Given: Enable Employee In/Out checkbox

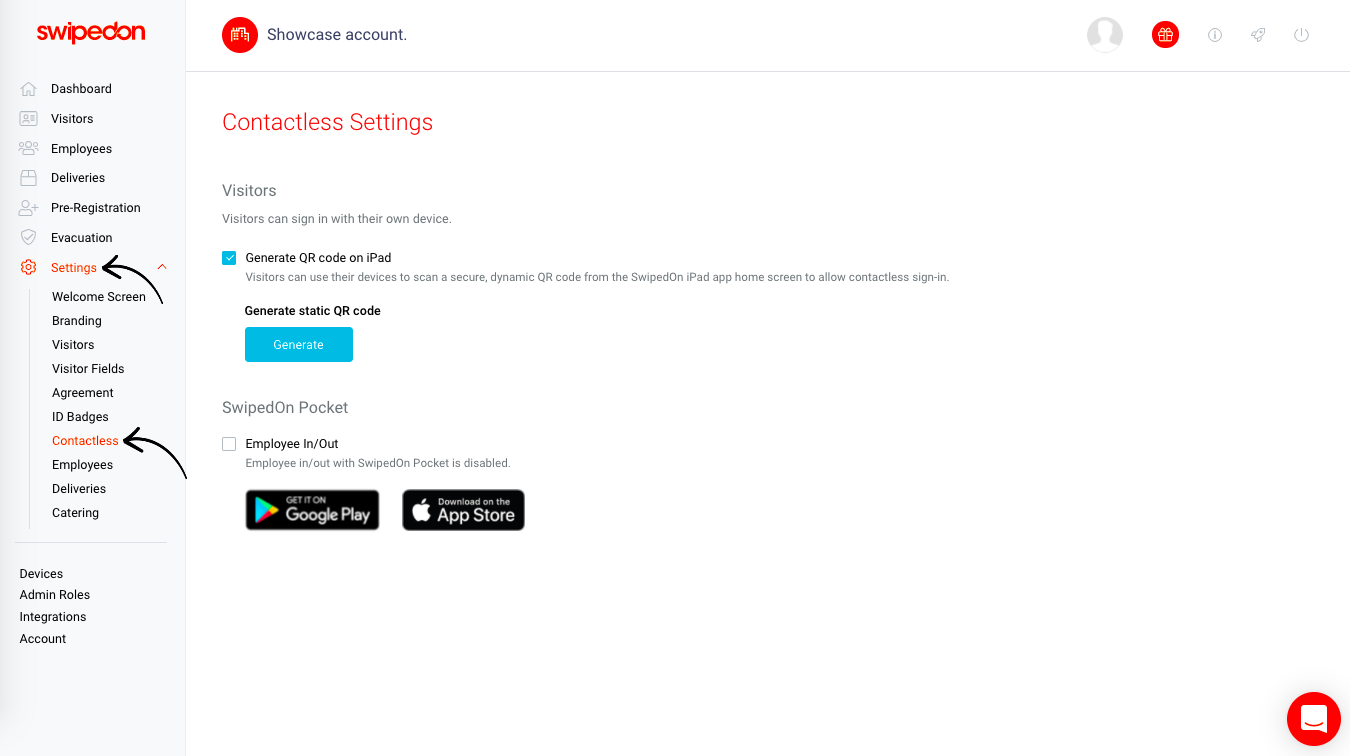Looking at the screenshot, I should (x=229, y=444).
